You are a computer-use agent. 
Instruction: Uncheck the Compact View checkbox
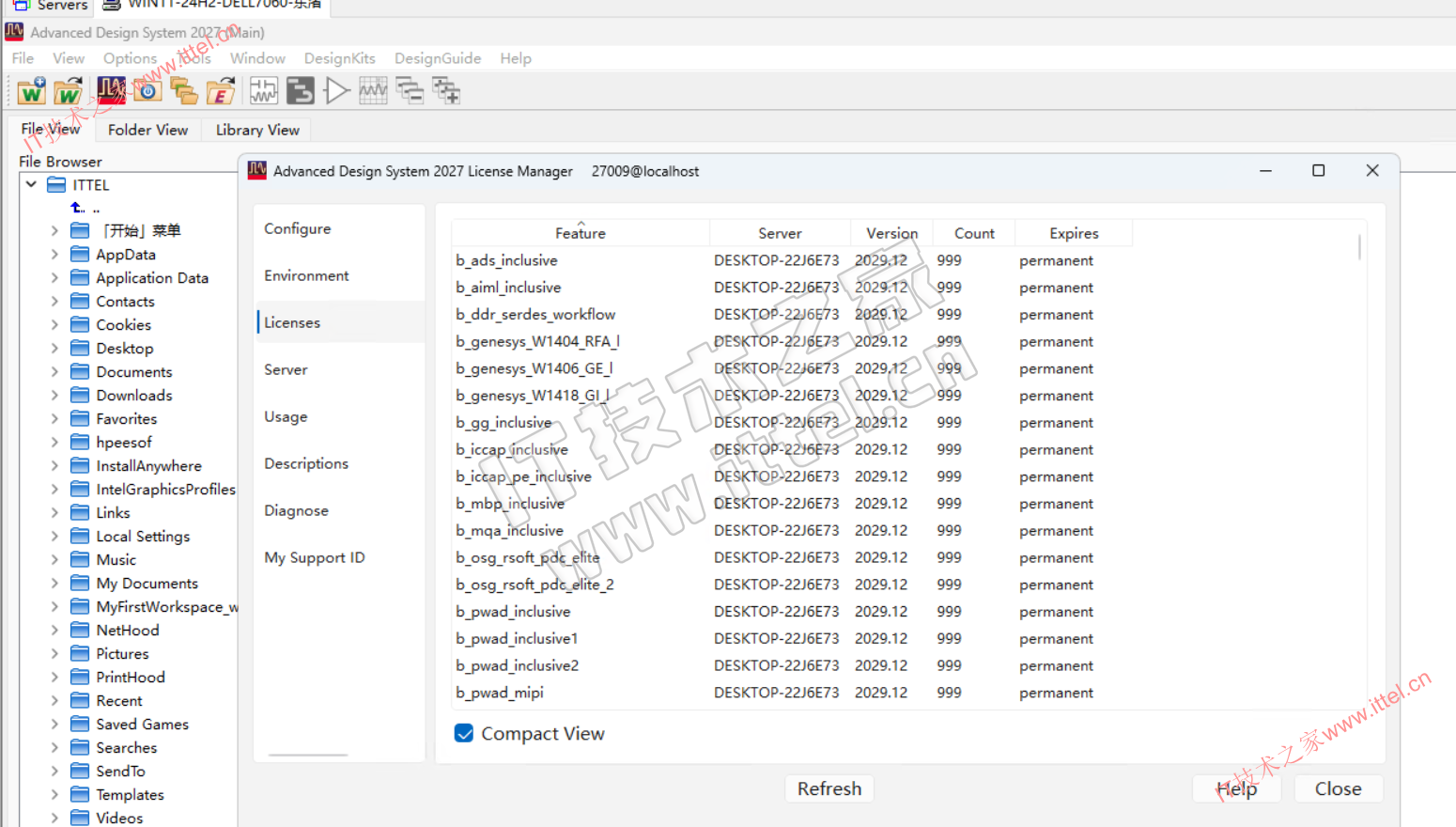[x=464, y=733]
